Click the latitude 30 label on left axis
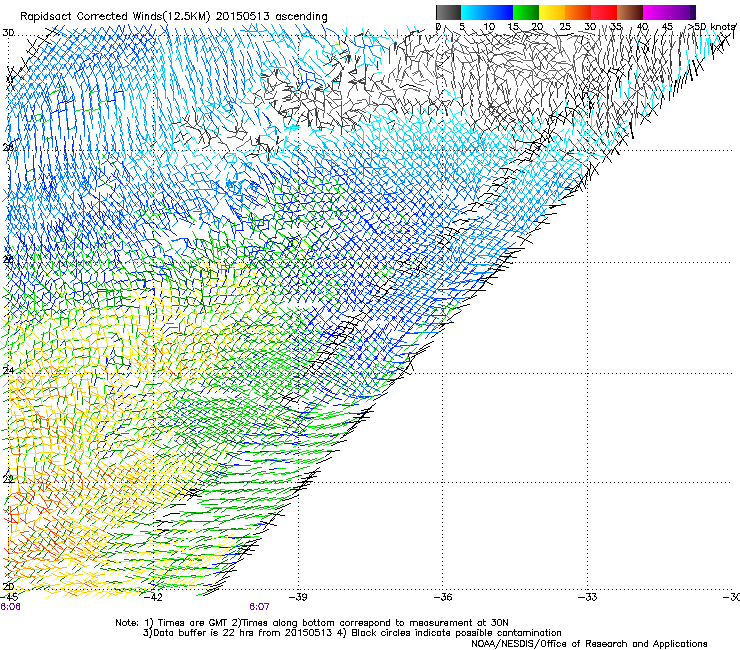Image resolution: width=740 pixels, height=650 pixels. [x=8, y=33]
